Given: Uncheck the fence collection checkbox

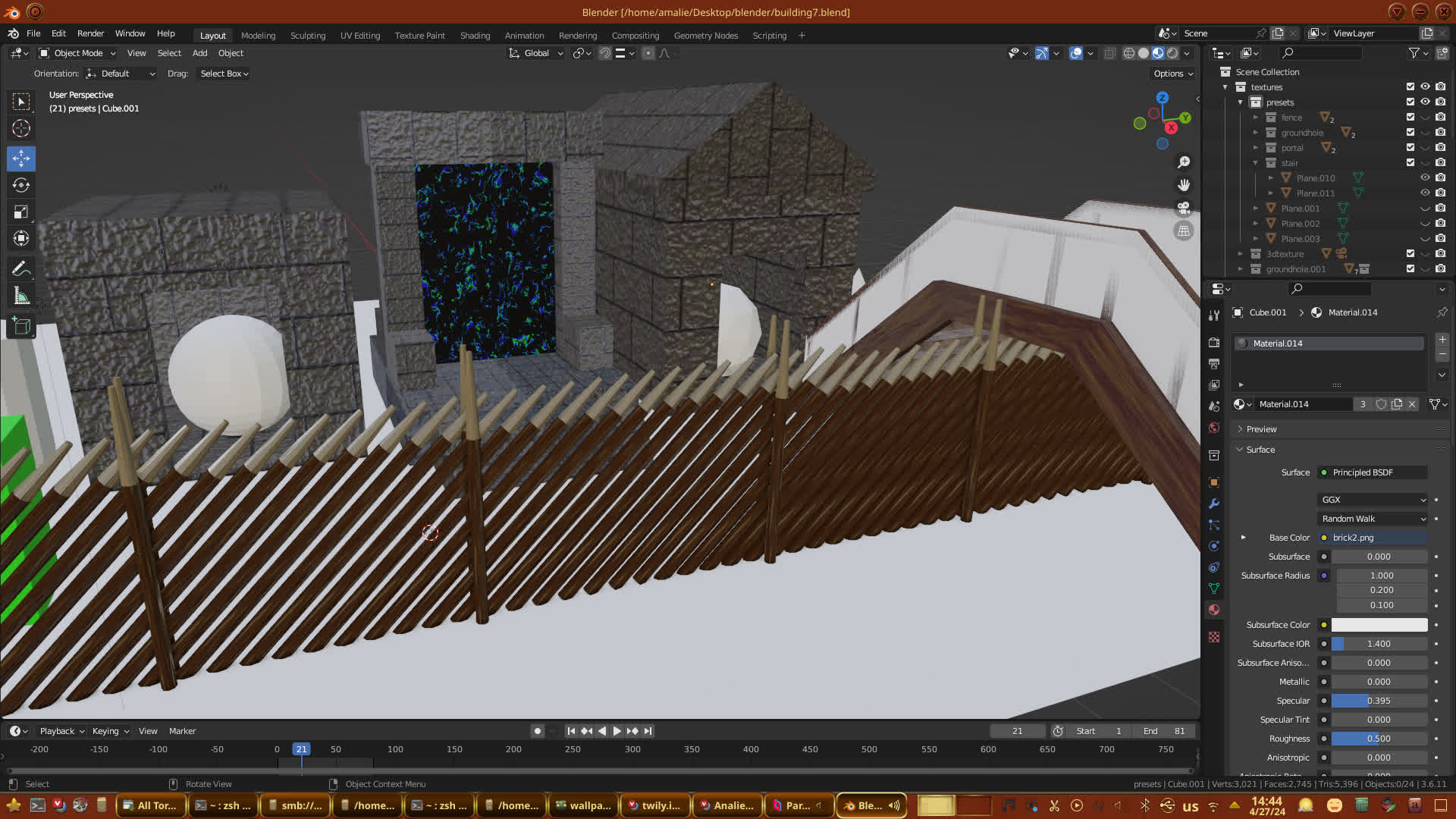Looking at the screenshot, I should 1410,117.
